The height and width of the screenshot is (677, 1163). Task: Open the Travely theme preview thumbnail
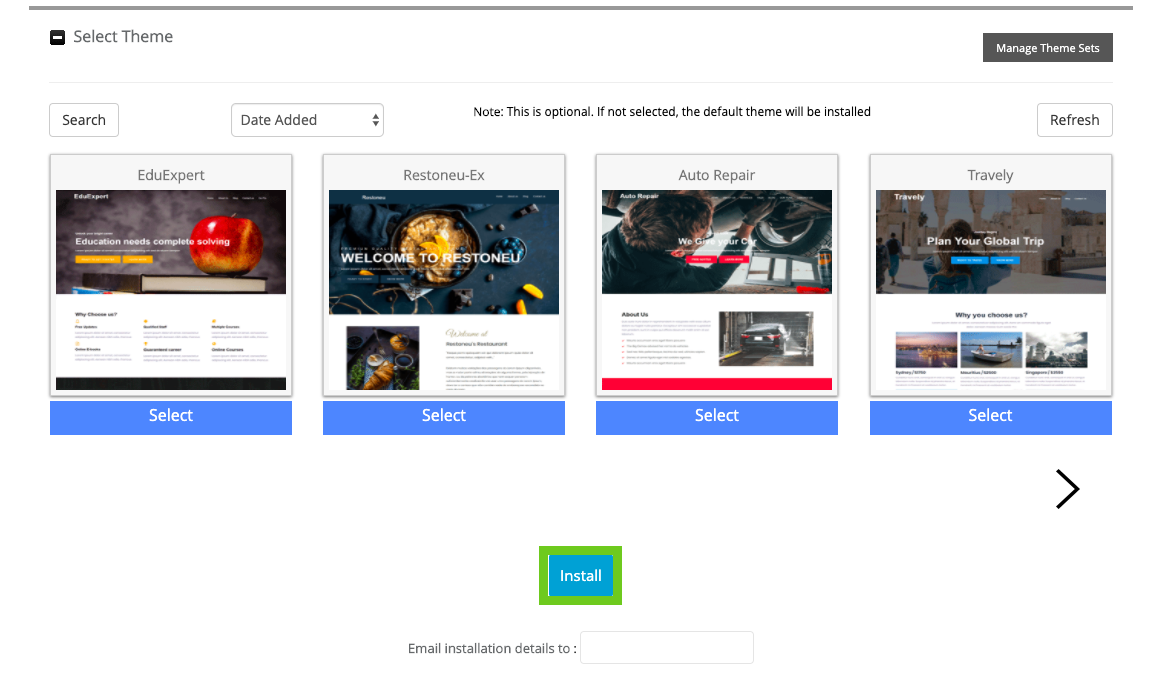[x=990, y=290]
